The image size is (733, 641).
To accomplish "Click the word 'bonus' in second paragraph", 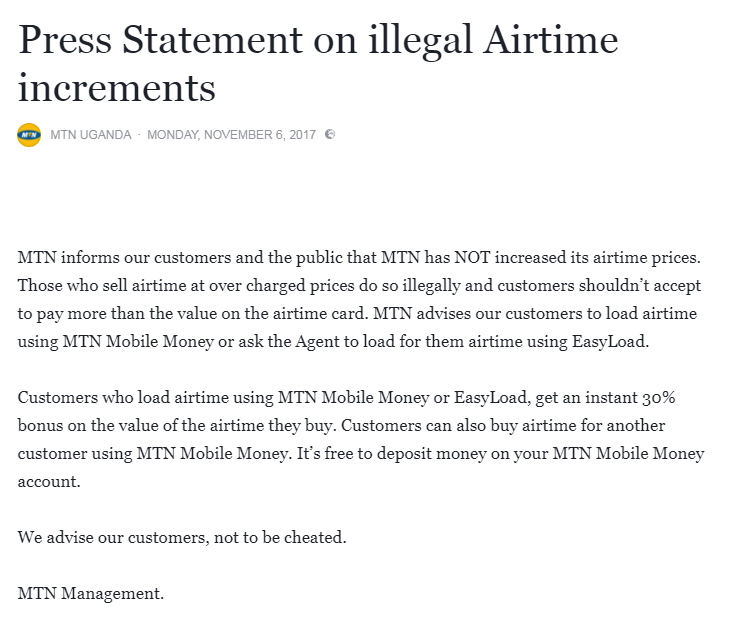I will click(x=41, y=426).
